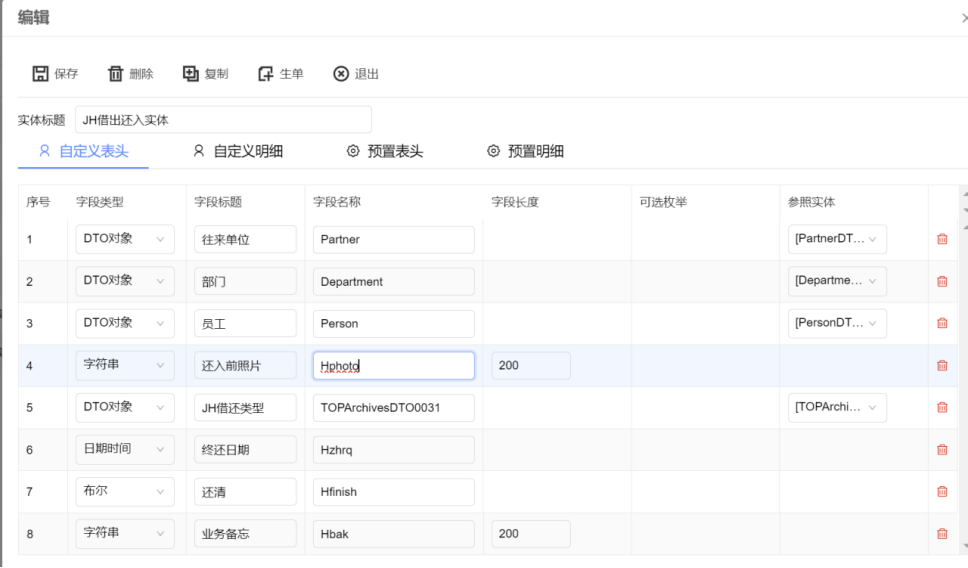Click the Department field name input
The image size is (968, 568).
394,282
